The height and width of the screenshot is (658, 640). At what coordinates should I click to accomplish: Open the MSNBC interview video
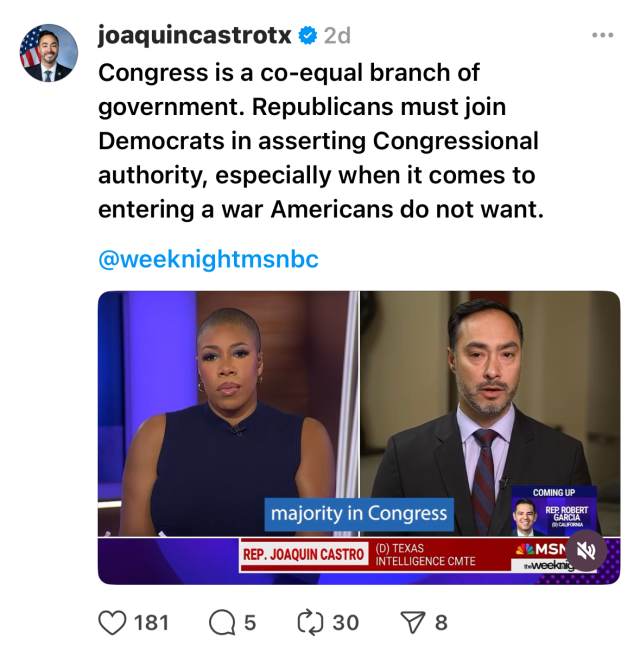[359, 437]
